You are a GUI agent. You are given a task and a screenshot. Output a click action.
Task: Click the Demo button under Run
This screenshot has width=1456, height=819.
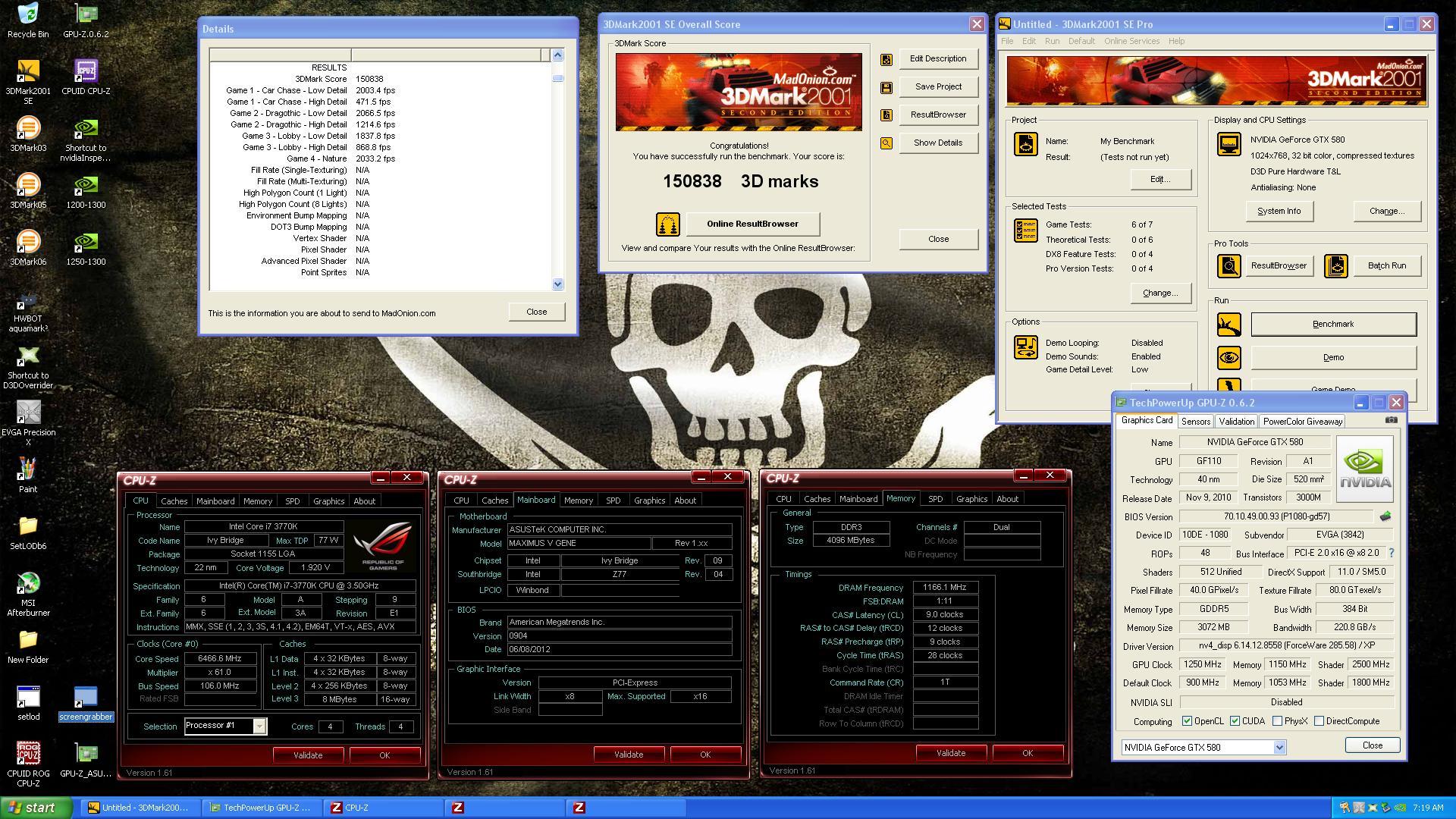tap(1332, 357)
